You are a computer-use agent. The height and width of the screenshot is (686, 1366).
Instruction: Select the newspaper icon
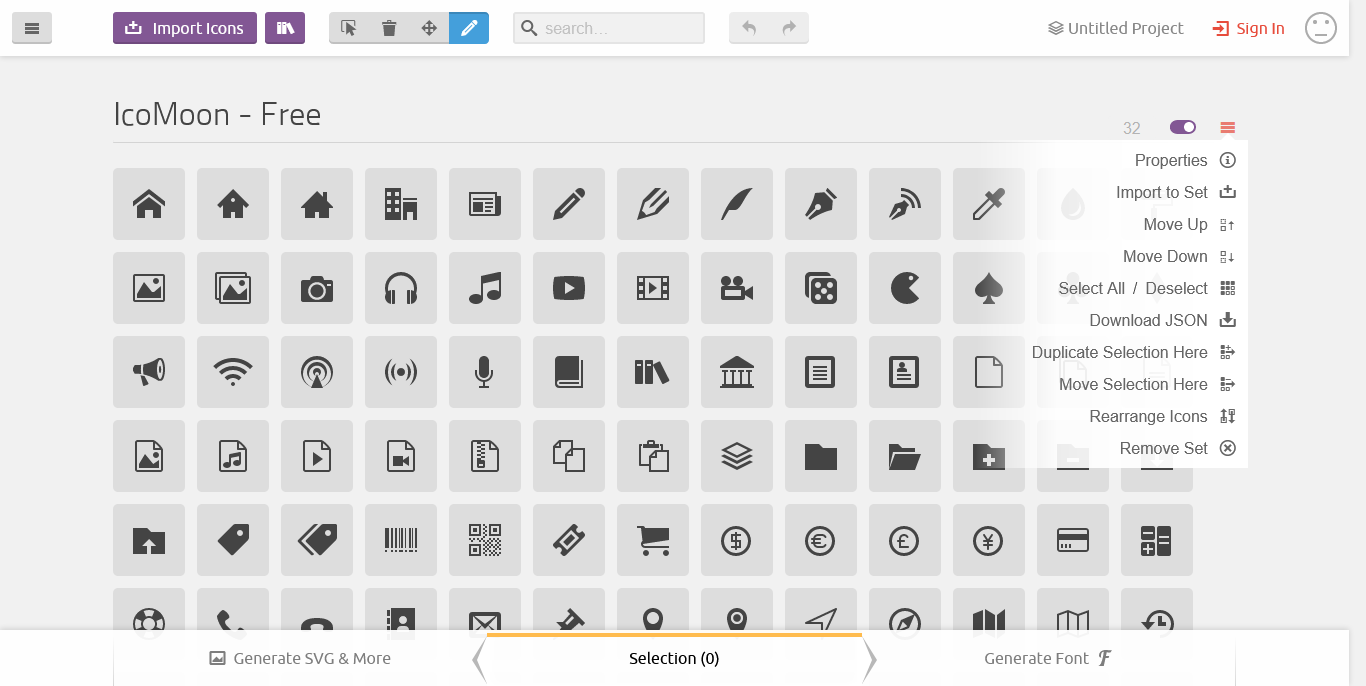coord(485,204)
